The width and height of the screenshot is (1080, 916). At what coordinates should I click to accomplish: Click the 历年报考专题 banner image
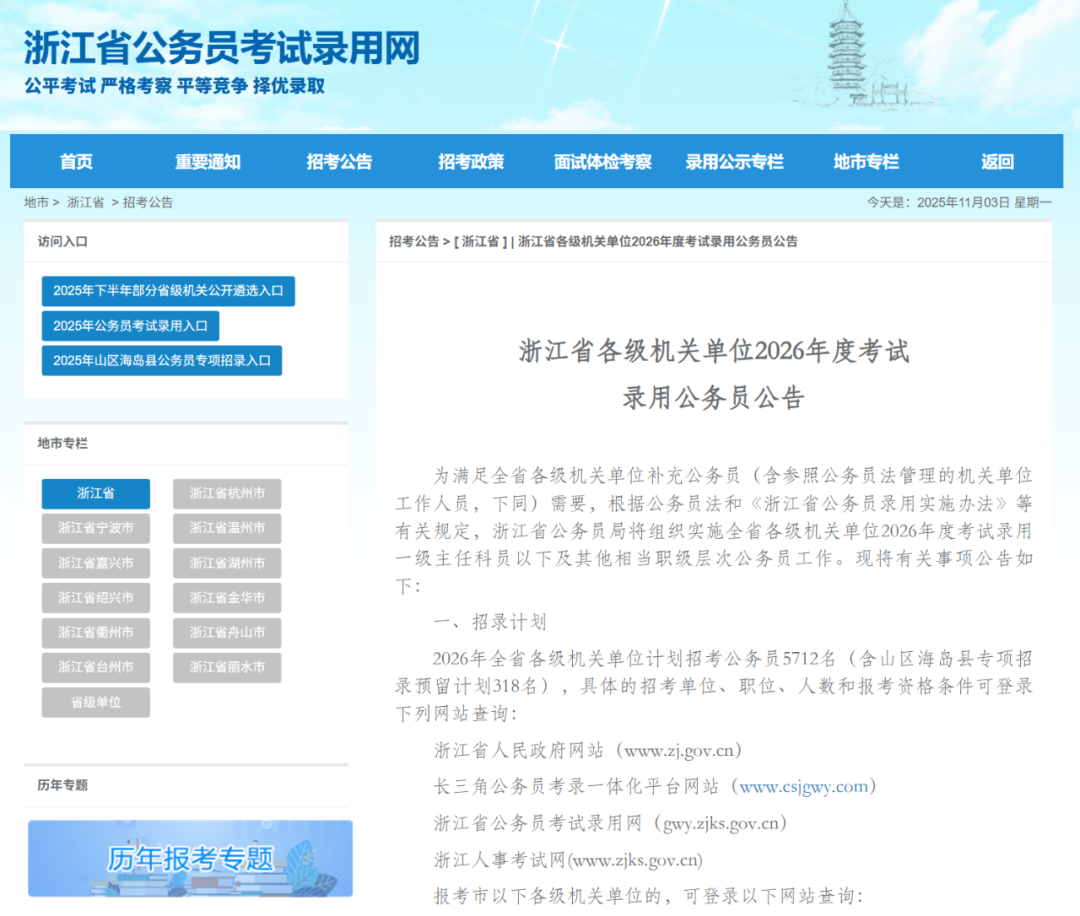pos(190,858)
